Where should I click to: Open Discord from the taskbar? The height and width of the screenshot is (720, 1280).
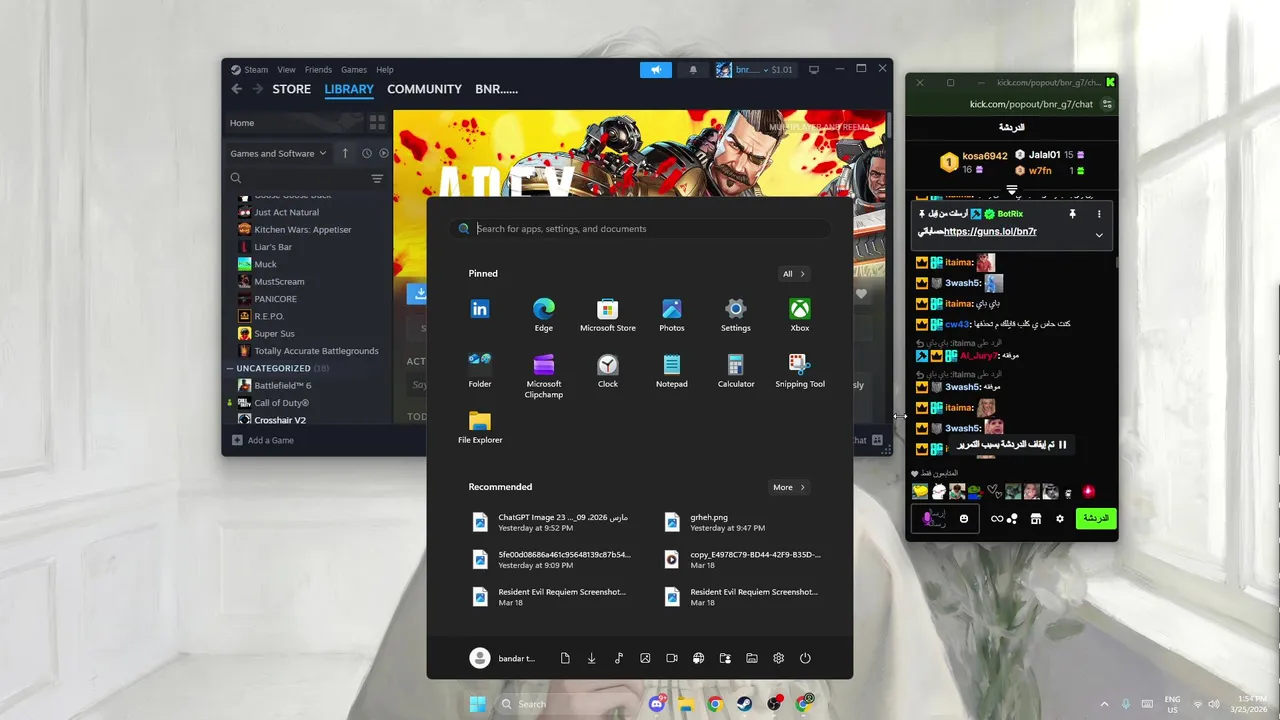657,704
